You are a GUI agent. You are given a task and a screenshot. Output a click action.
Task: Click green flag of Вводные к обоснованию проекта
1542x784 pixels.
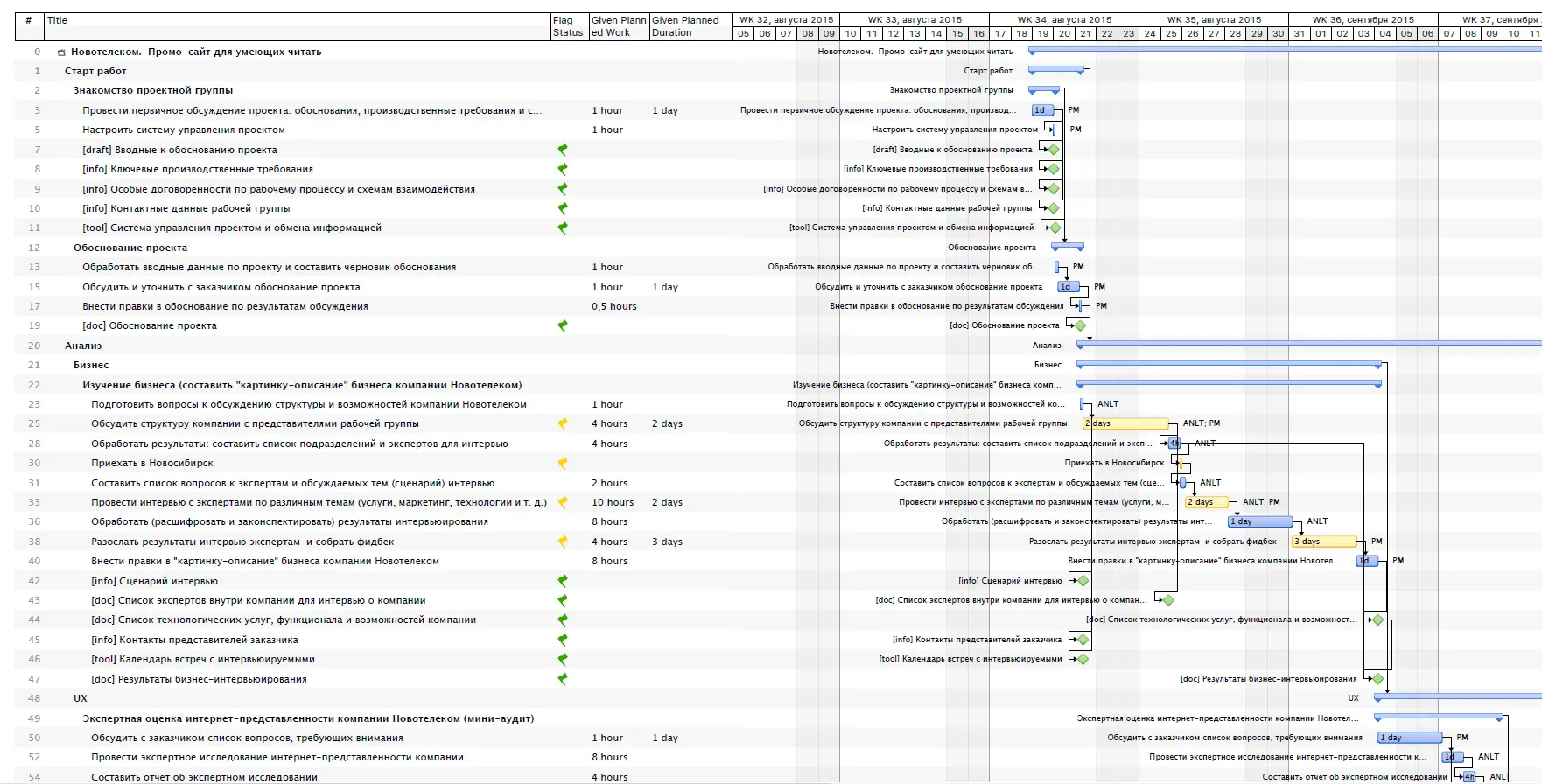pos(563,150)
